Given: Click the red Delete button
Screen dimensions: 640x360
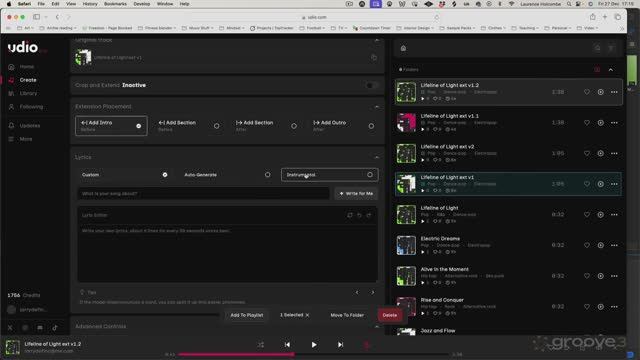Looking at the screenshot, I should click(390, 315).
